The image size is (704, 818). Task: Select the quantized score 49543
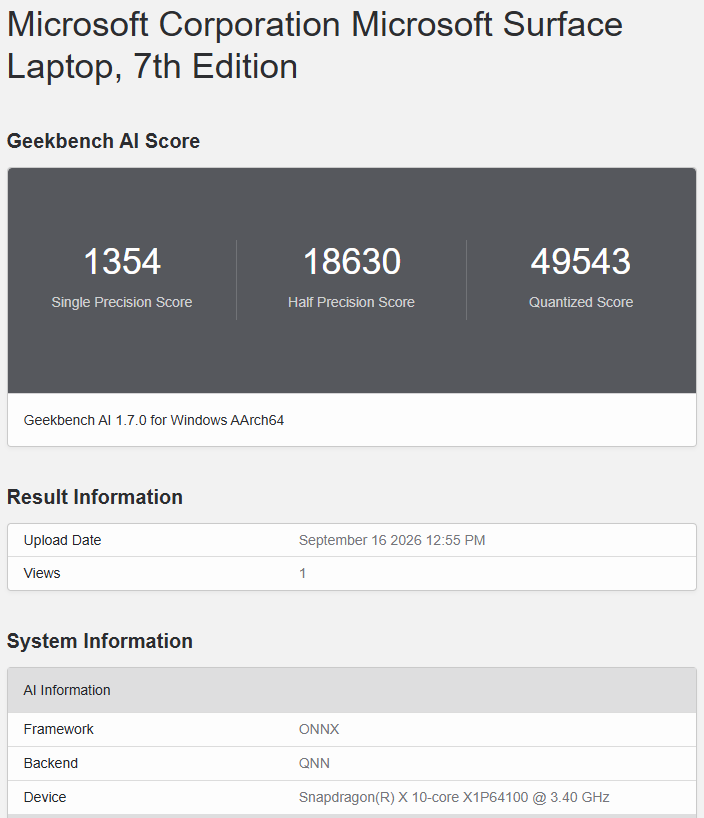coord(581,261)
